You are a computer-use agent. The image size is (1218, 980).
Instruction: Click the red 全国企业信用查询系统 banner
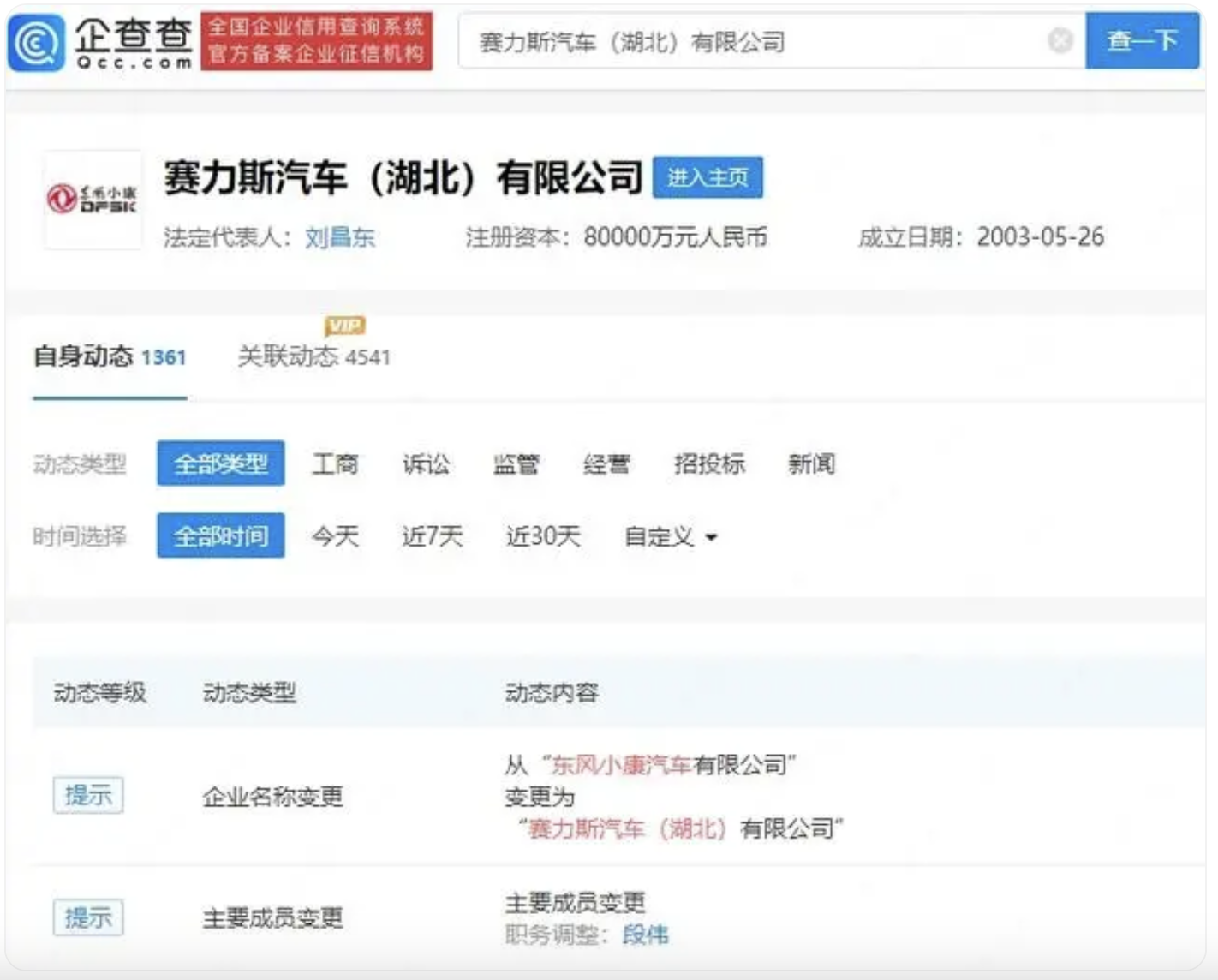pyautogui.click(x=317, y=41)
